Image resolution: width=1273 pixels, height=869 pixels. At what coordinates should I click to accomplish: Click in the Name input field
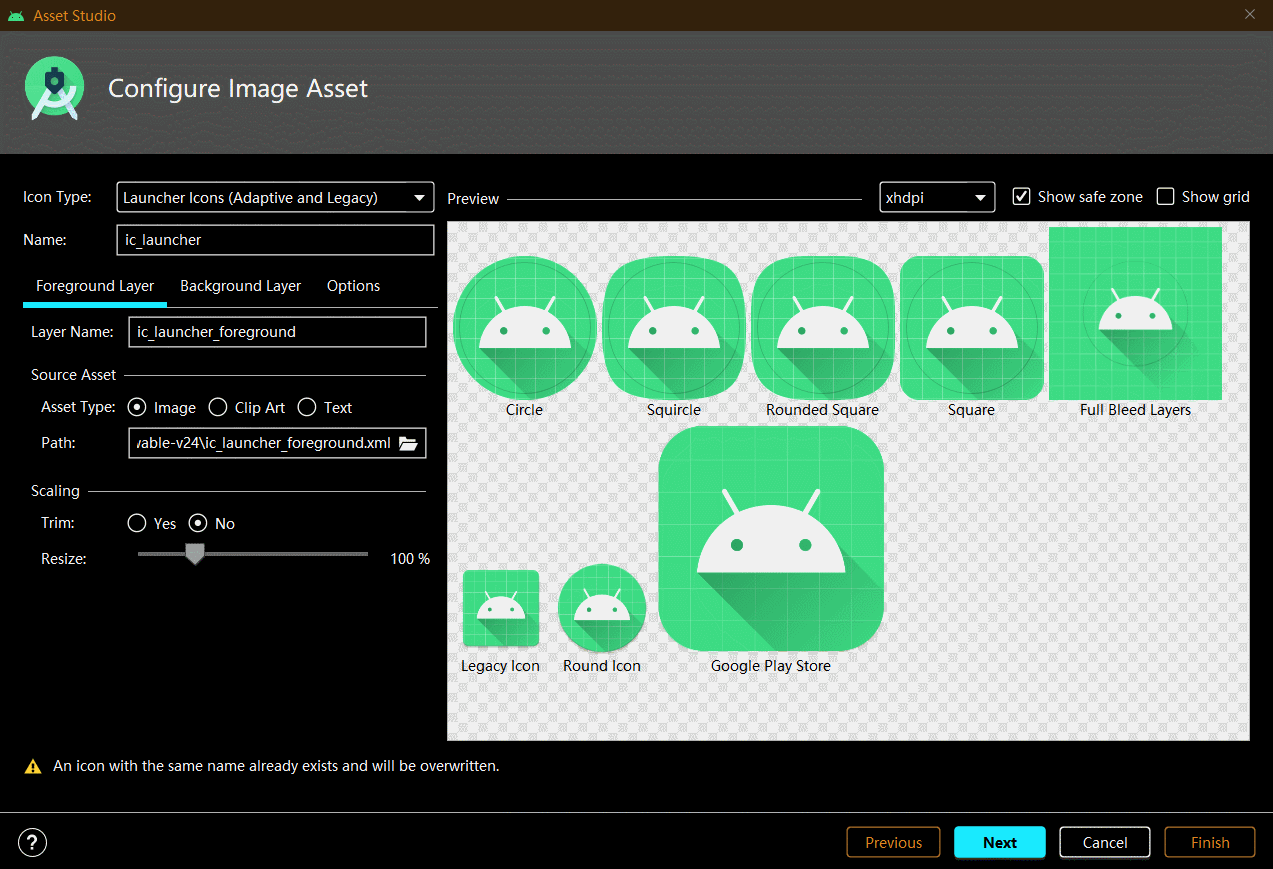(x=275, y=240)
